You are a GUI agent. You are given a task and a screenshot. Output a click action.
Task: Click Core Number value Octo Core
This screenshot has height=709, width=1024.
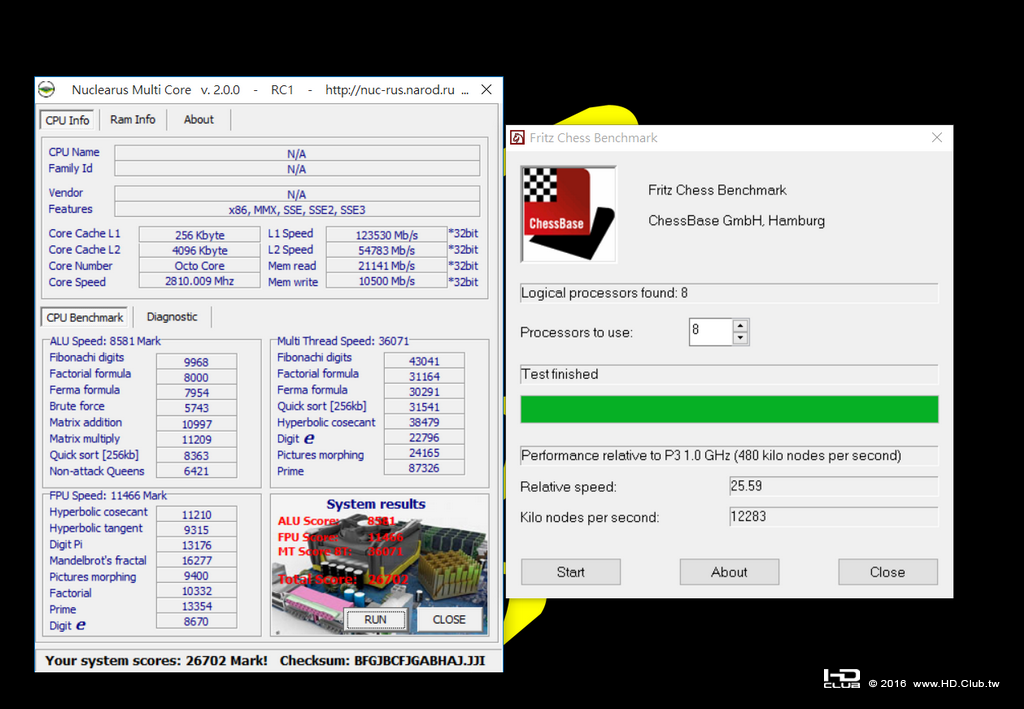point(199,266)
